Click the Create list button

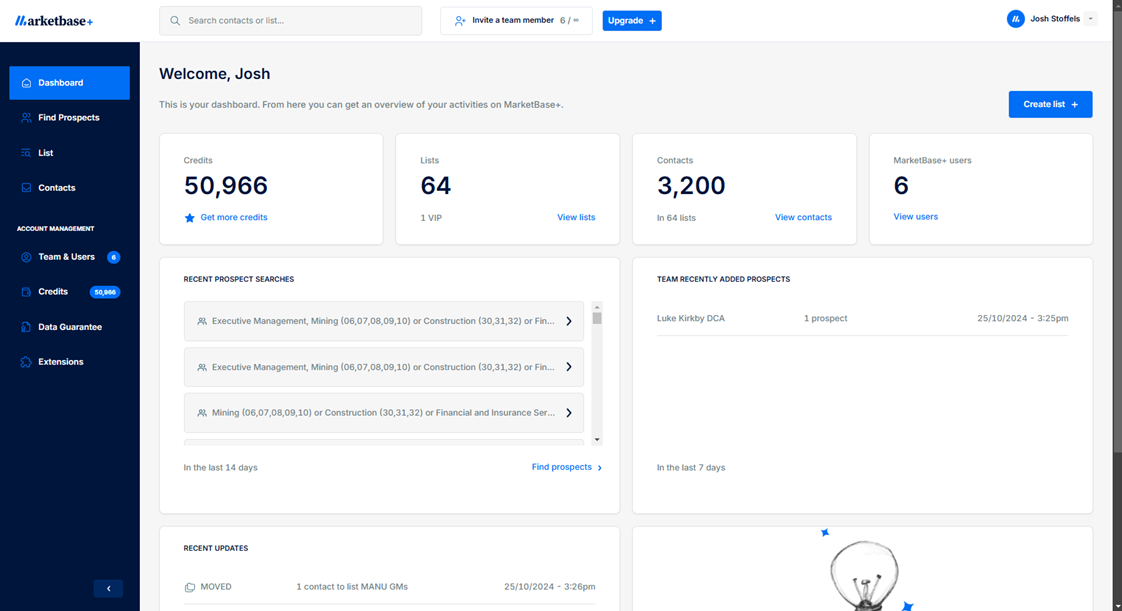pyautogui.click(x=1050, y=104)
